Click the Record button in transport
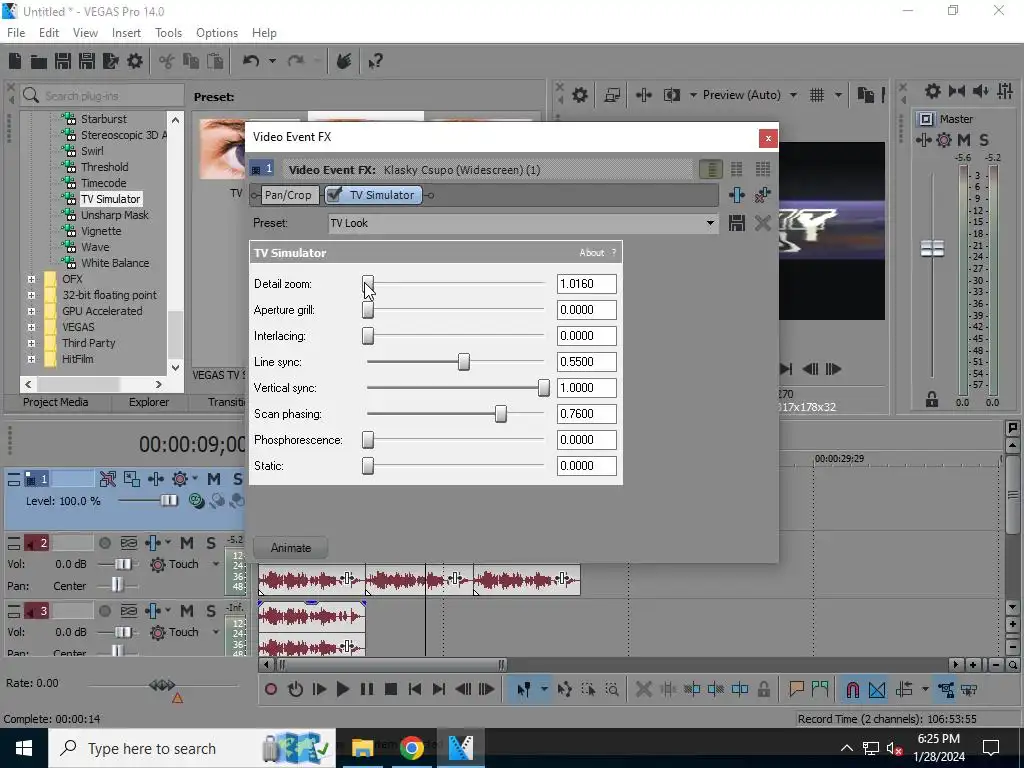1024x768 pixels. [x=271, y=689]
